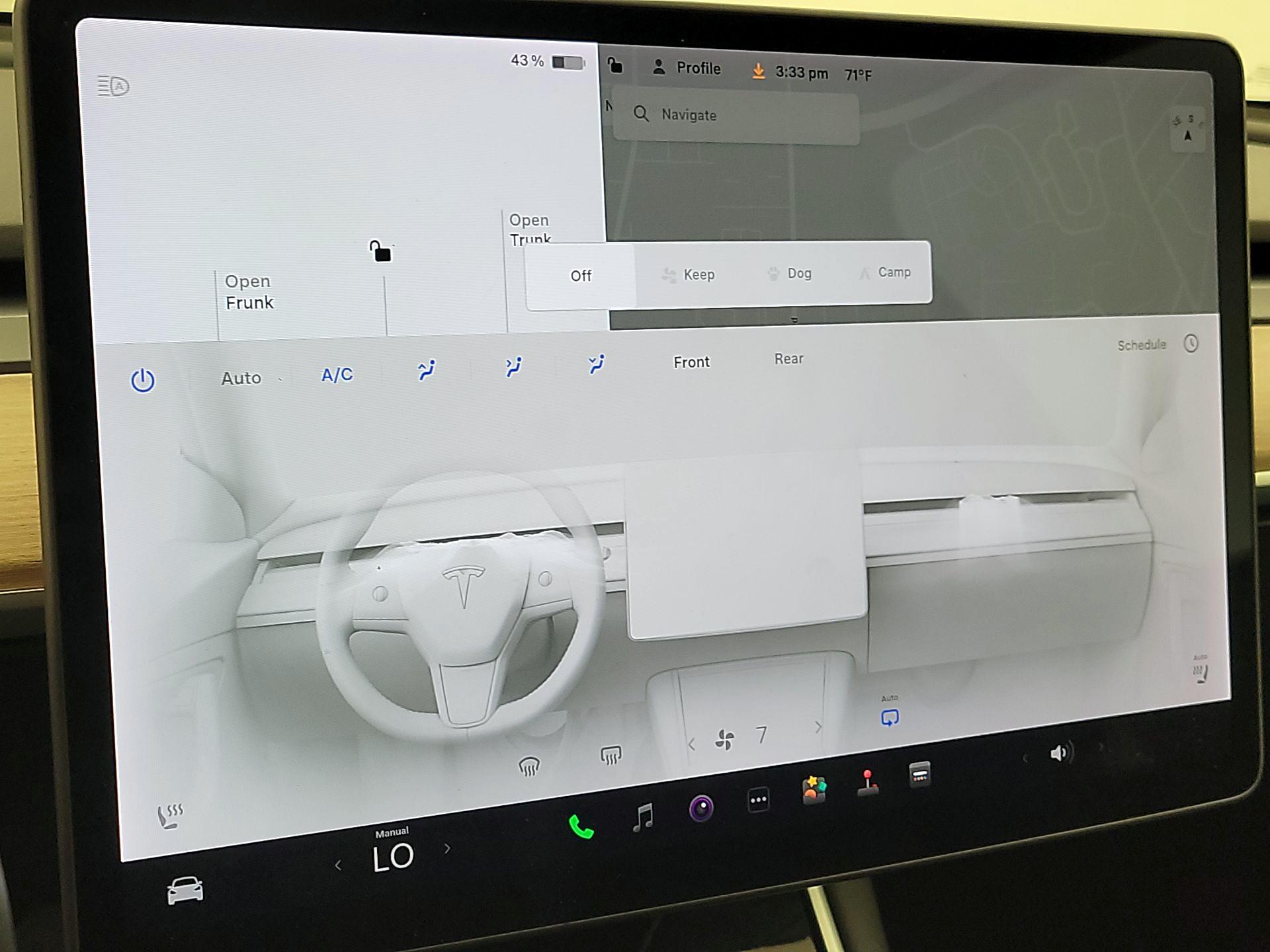
Task: Select Dog mode
Action: click(x=789, y=273)
